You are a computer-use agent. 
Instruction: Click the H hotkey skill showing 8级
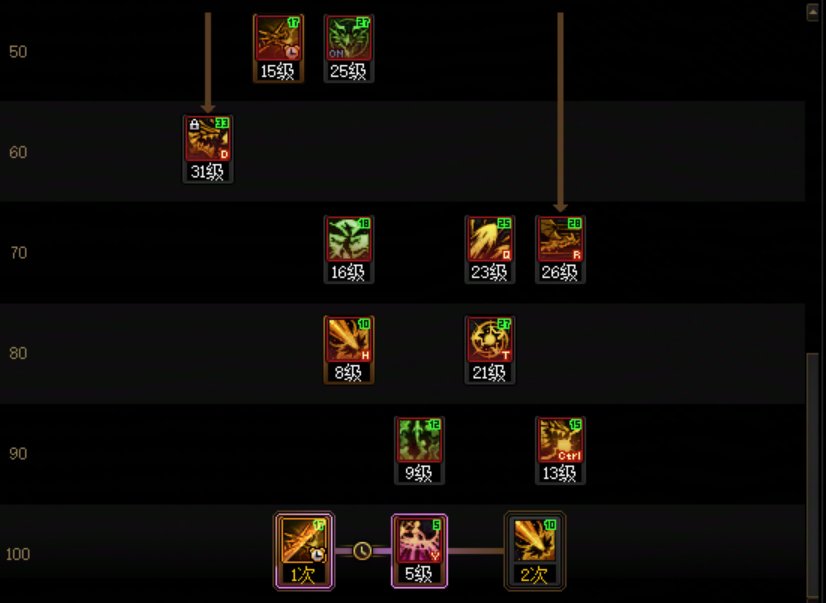click(349, 350)
